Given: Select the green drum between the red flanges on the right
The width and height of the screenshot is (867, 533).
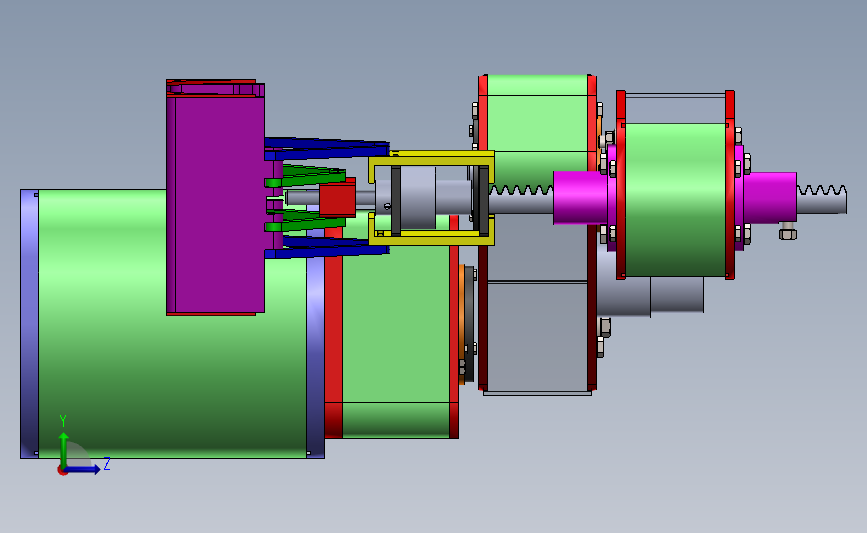Looking at the screenshot, I should (x=675, y=200).
